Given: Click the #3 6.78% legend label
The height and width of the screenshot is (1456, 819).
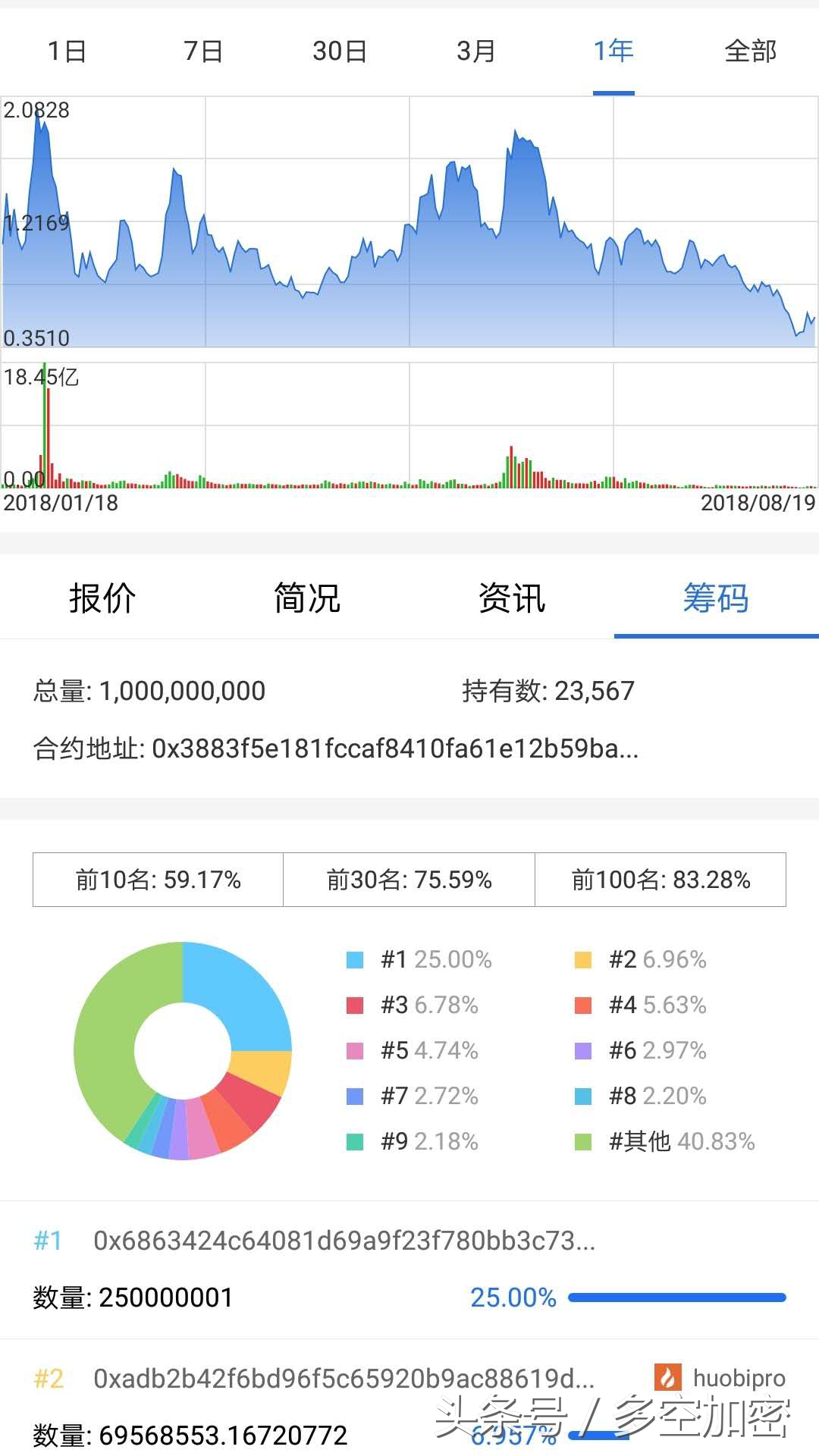Looking at the screenshot, I should click(429, 1006).
